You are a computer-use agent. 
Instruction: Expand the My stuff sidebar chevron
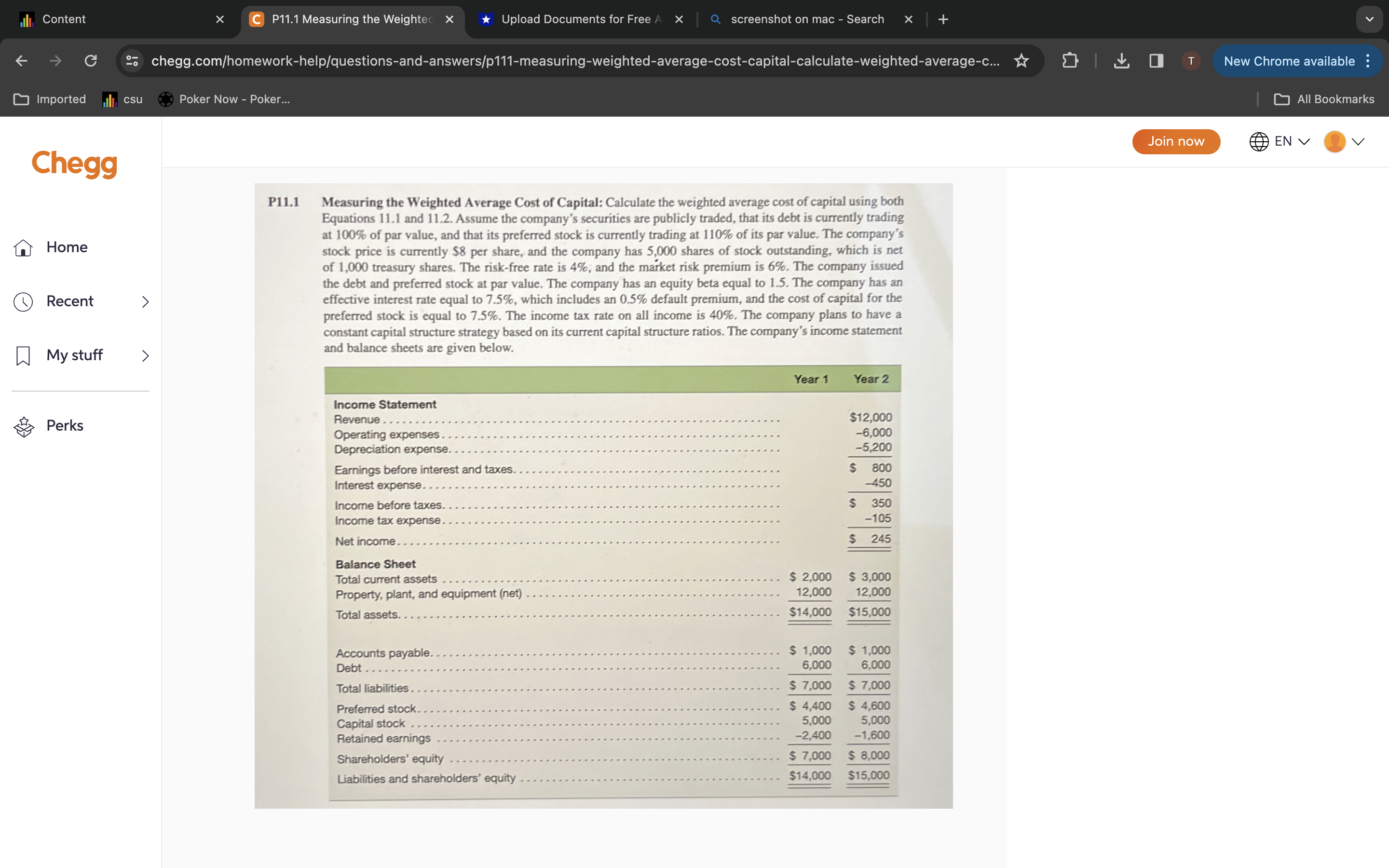pyautogui.click(x=145, y=355)
